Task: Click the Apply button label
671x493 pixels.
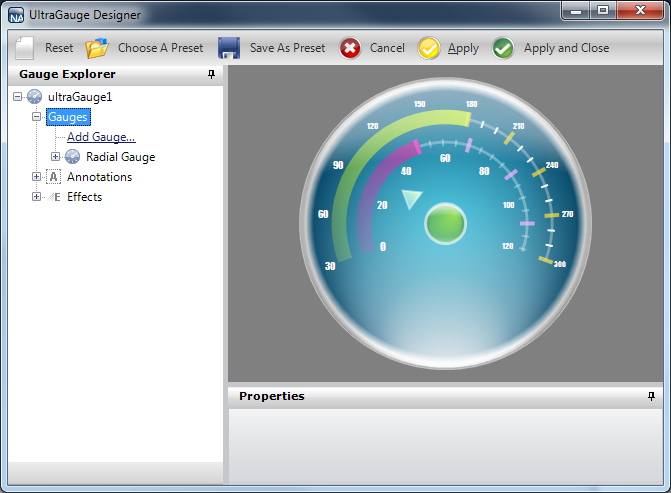Action: tap(463, 49)
